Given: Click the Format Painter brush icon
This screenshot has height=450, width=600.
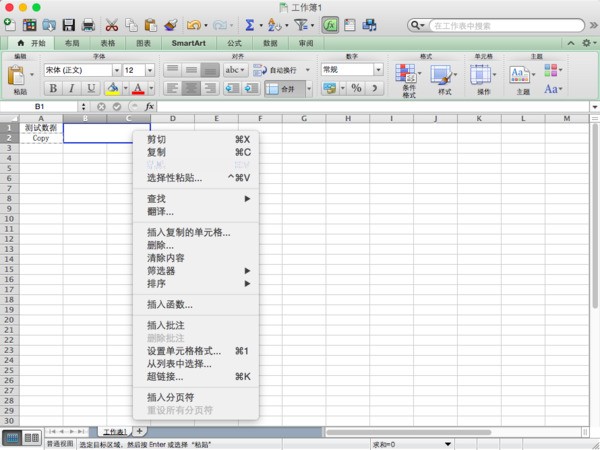Looking at the screenshot, I should [170, 24].
